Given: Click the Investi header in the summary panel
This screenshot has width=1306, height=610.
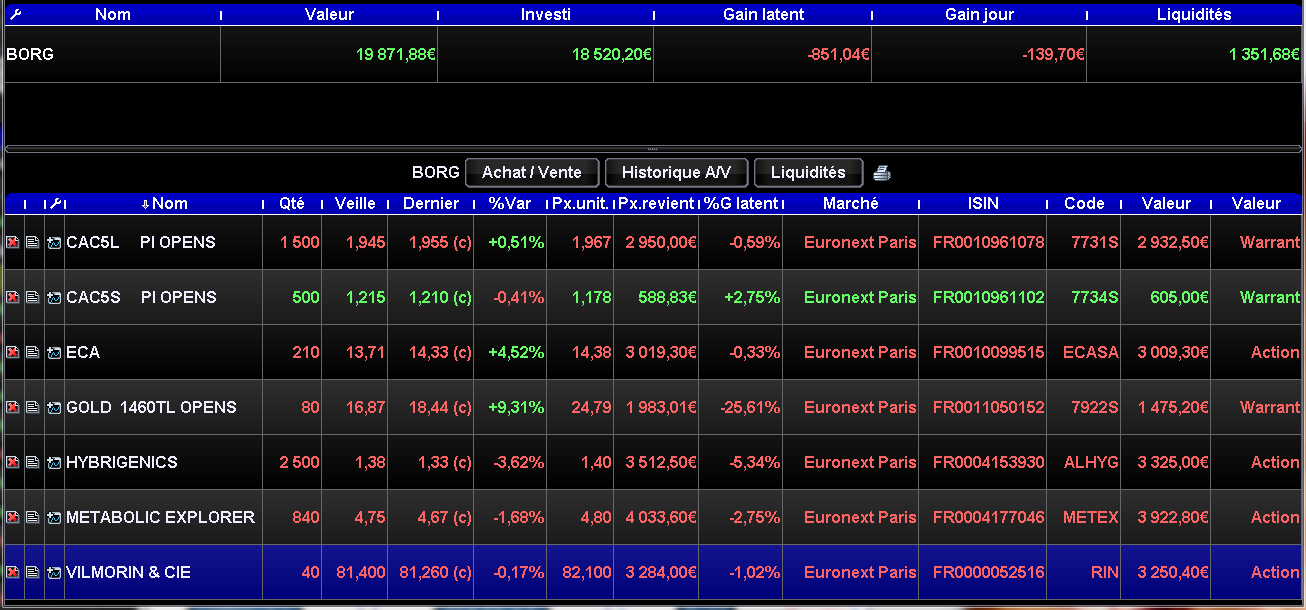Looking at the screenshot, I should (x=546, y=15).
